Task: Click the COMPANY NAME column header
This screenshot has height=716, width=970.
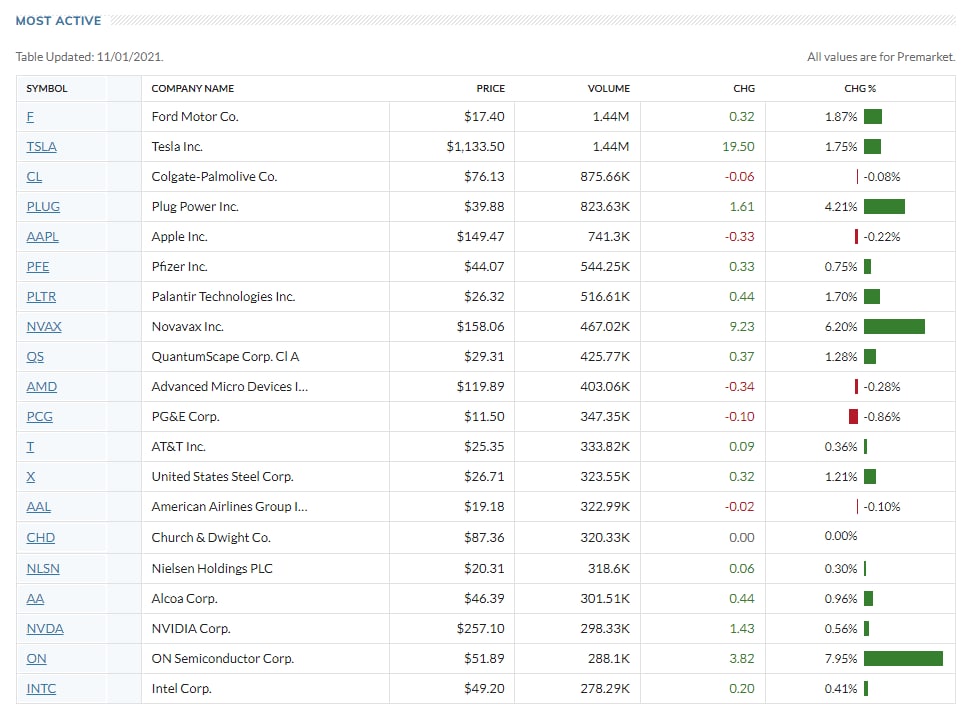Action: [x=192, y=88]
